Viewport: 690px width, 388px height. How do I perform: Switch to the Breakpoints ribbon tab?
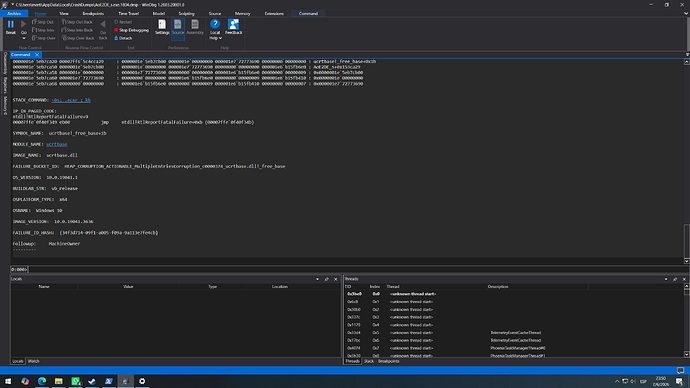[x=93, y=14]
